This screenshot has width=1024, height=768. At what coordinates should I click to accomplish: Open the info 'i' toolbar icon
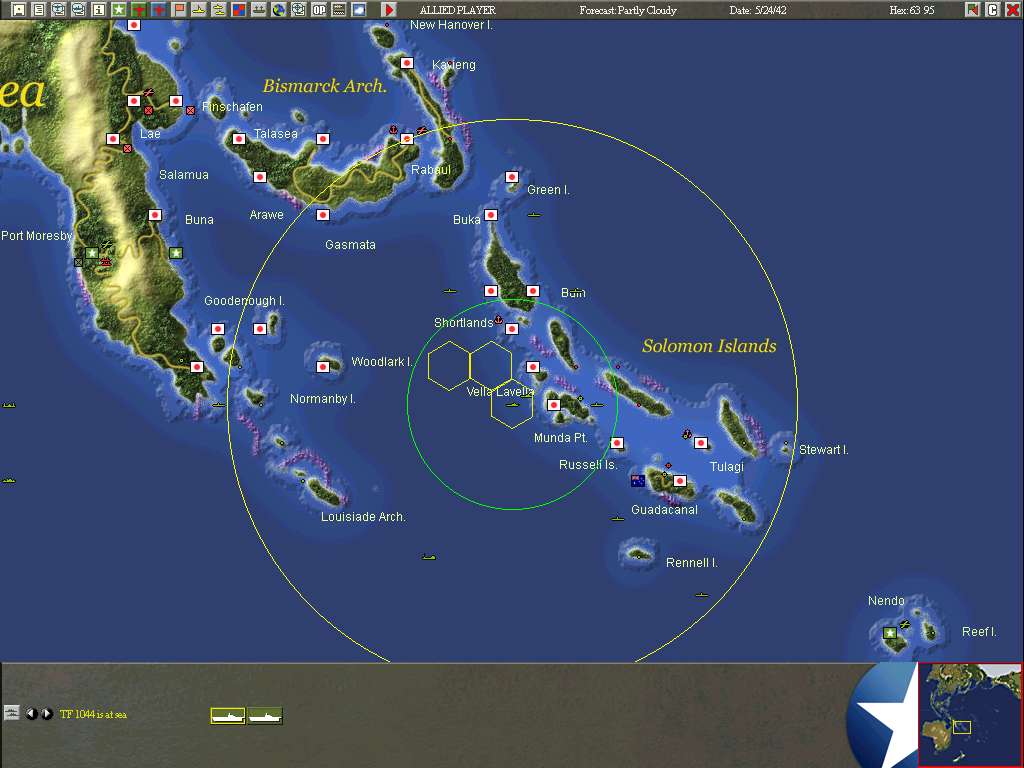click(x=99, y=10)
